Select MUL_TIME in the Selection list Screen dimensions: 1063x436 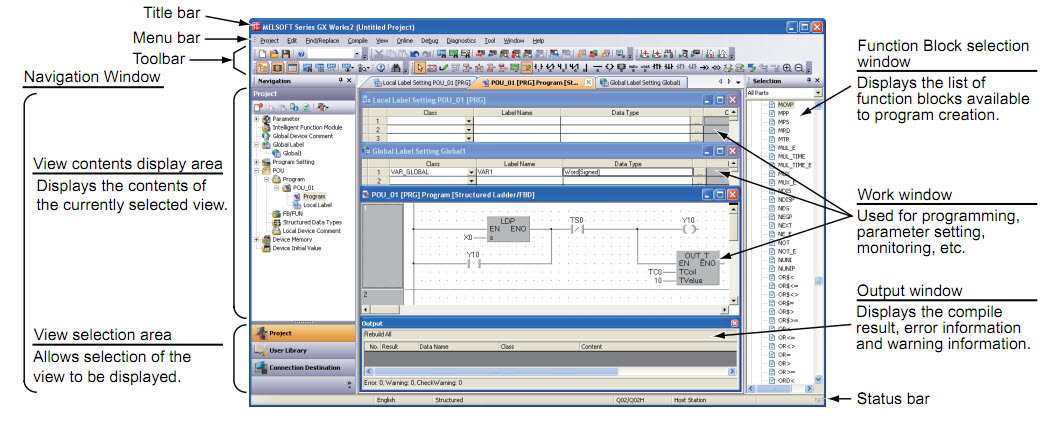click(791, 157)
